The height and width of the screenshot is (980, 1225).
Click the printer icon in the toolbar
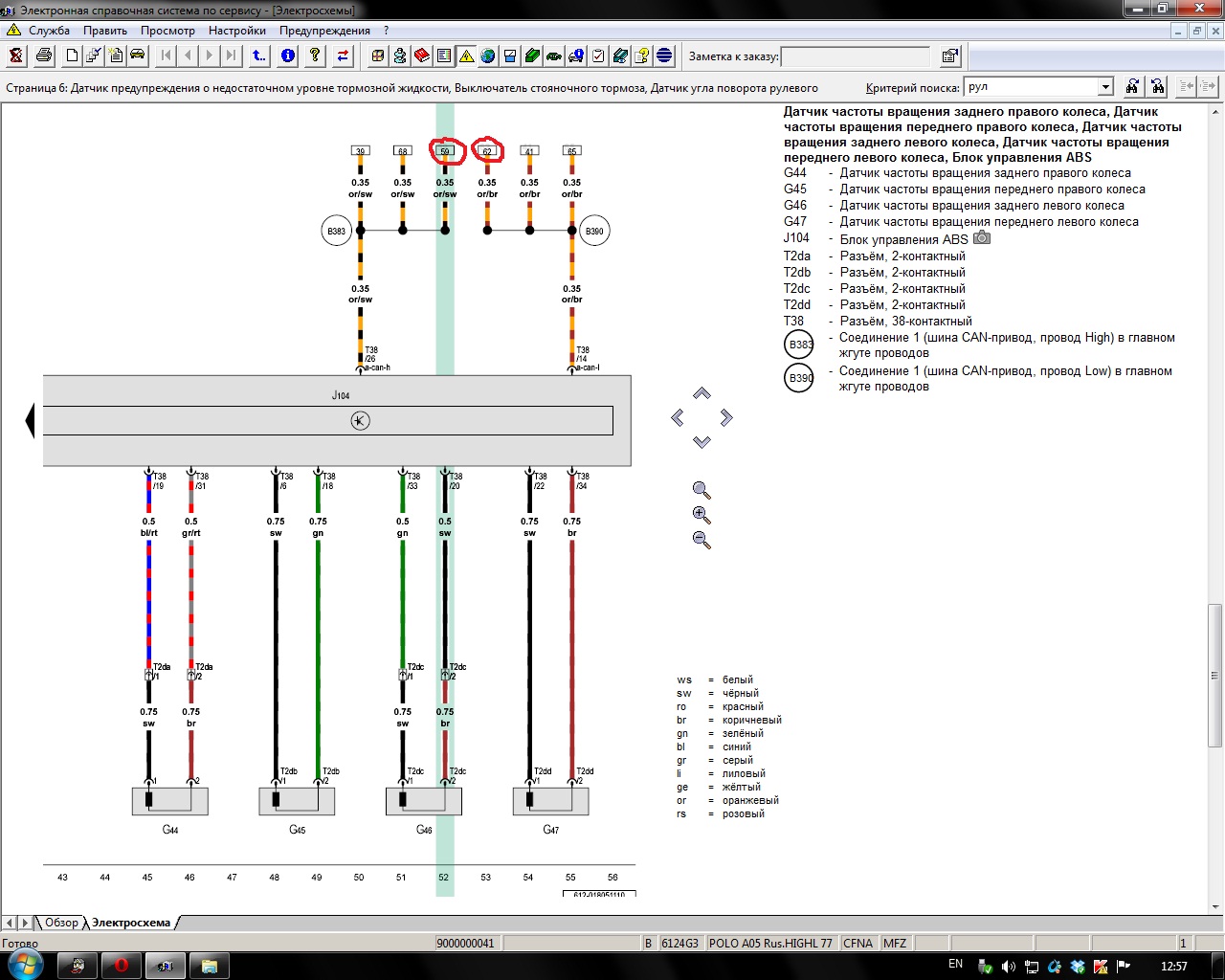tap(44, 56)
